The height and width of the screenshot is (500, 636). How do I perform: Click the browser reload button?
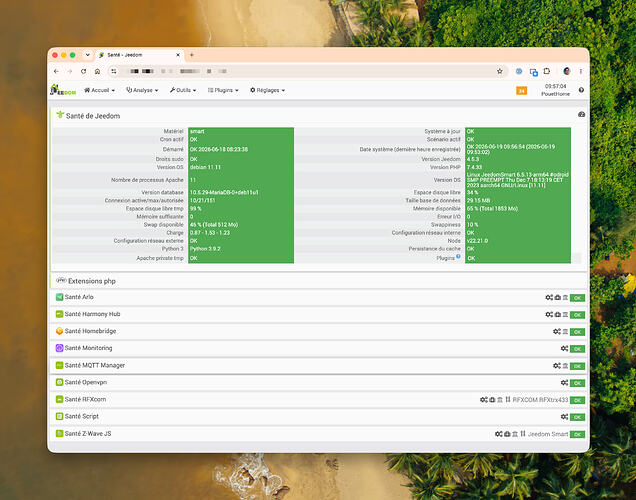click(x=84, y=71)
